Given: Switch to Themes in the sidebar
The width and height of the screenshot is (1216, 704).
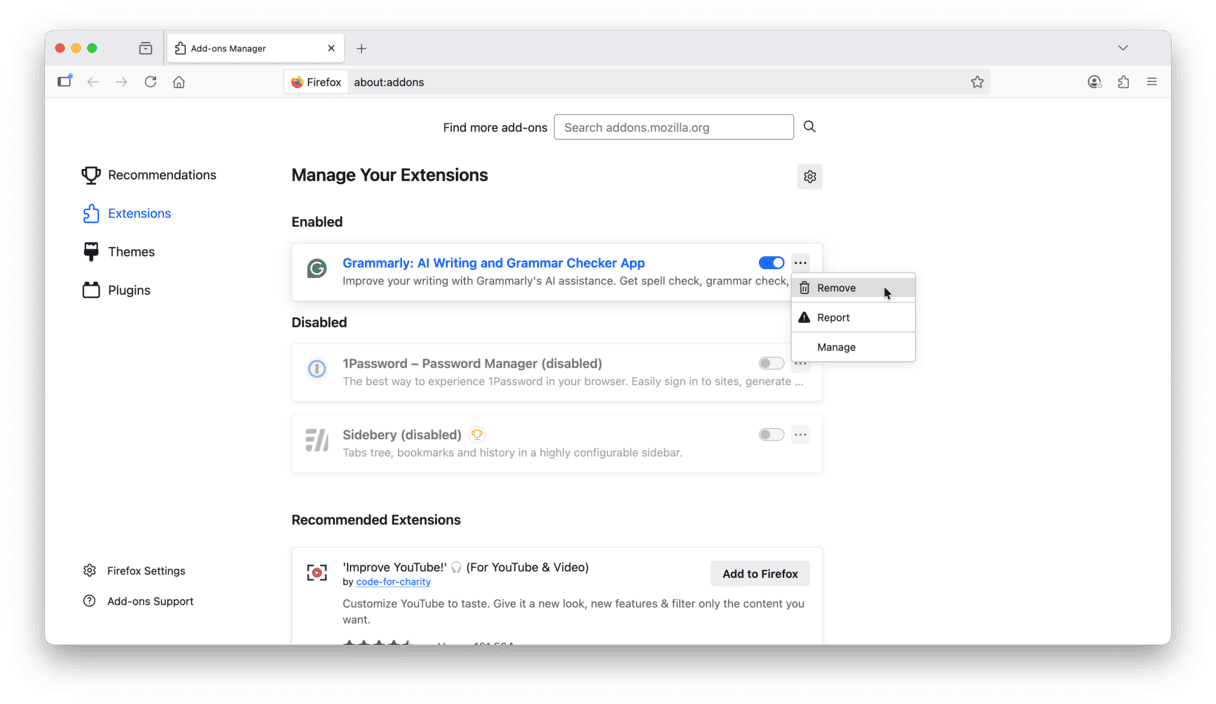Looking at the screenshot, I should pos(131,252).
